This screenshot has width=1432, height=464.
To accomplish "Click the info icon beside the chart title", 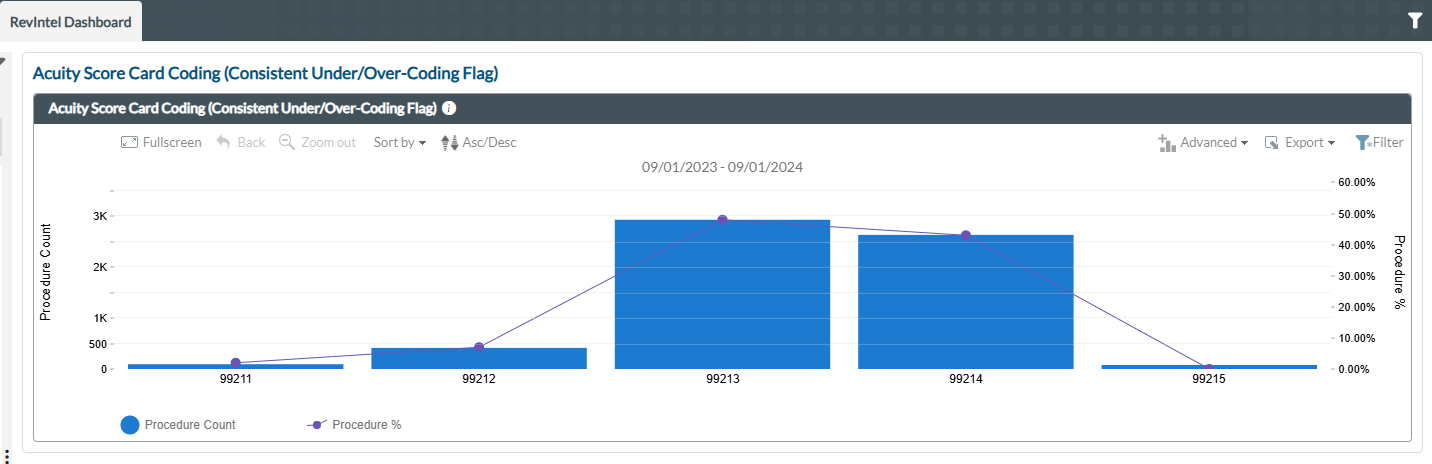I will (x=449, y=108).
